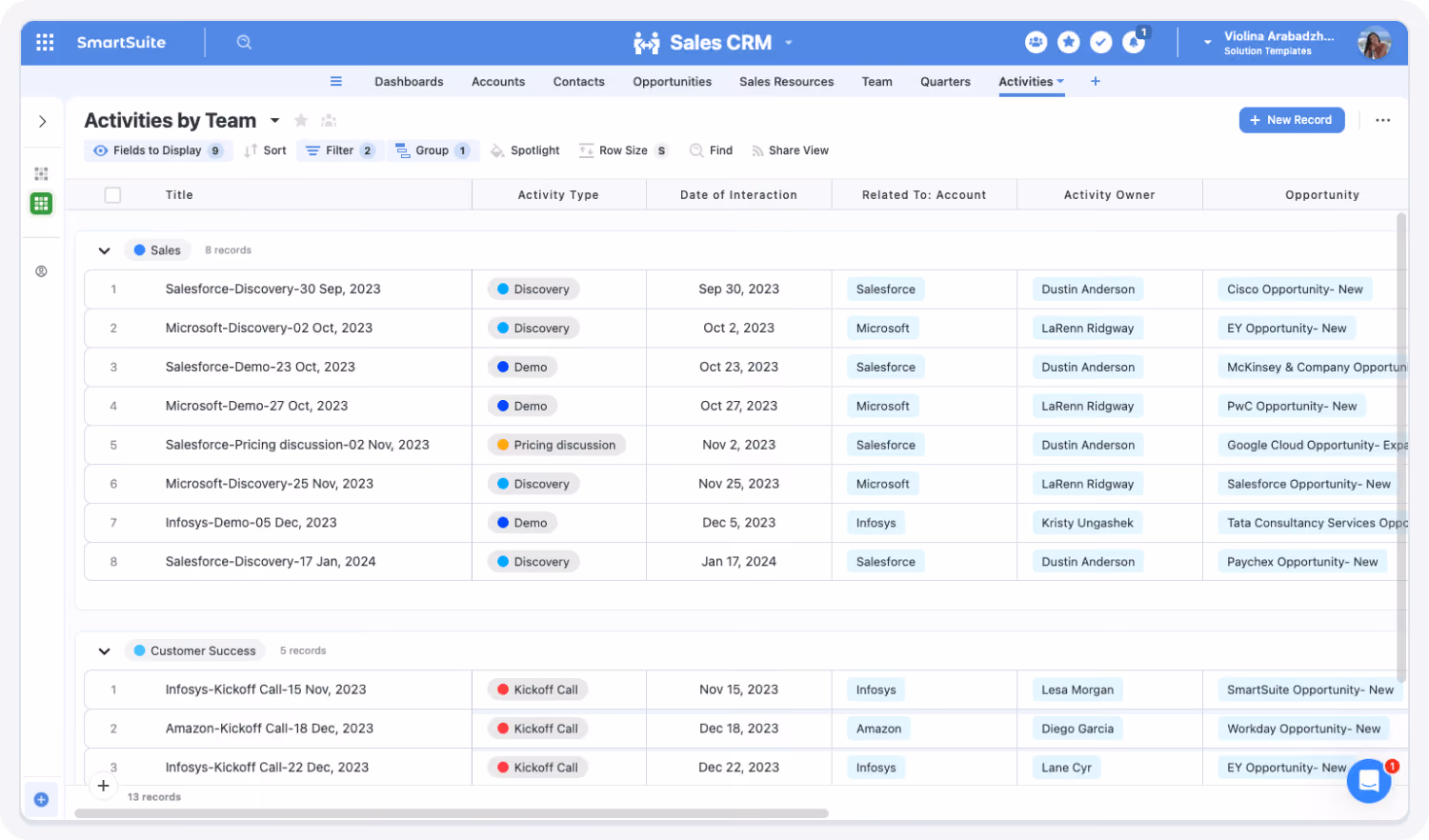Click the Activity Type column header
The width and height of the screenshot is (1429, 840).
[558, 195]
